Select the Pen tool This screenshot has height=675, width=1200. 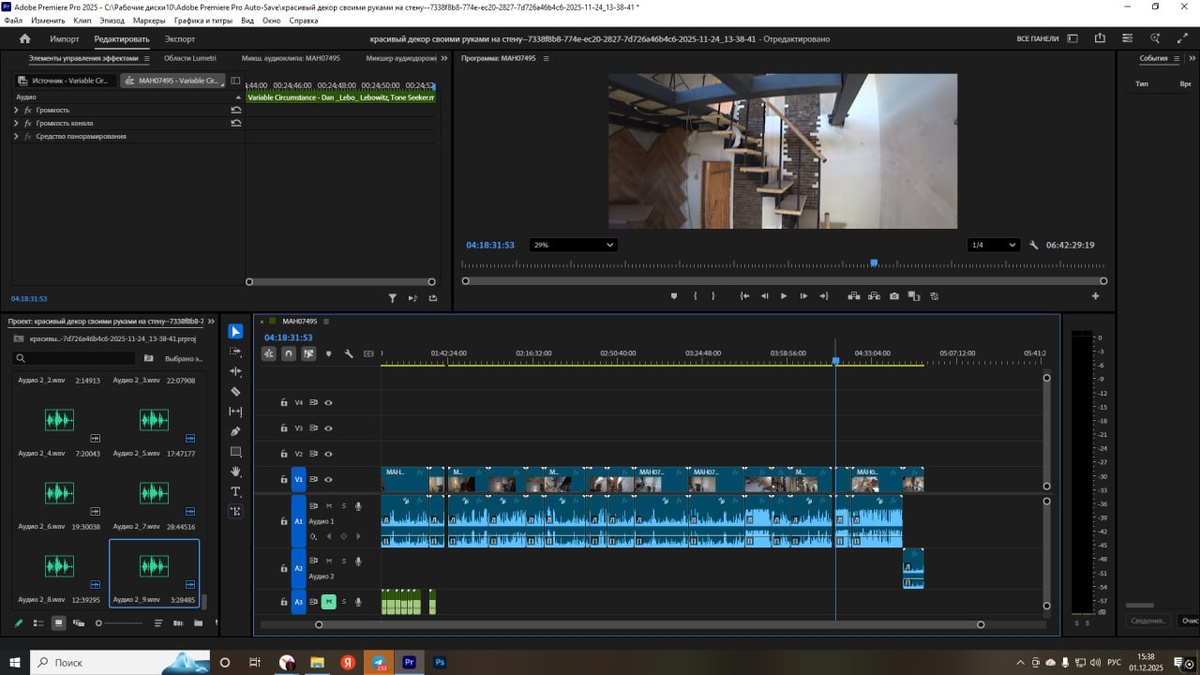click(235, 431)
